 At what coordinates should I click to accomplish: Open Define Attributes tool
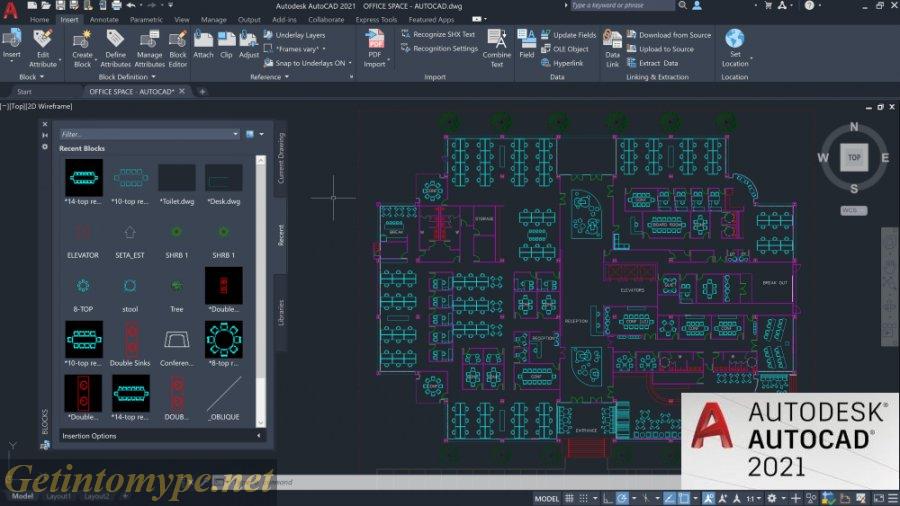coord(115,49)
